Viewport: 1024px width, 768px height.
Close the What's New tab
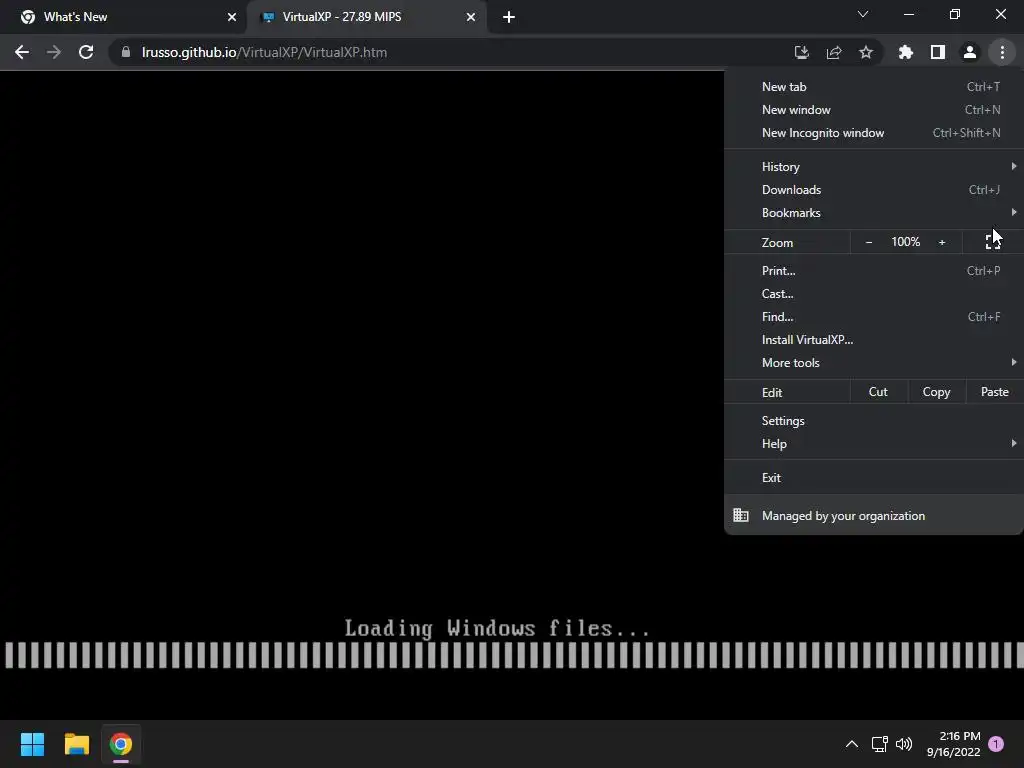tap(232, 17)
